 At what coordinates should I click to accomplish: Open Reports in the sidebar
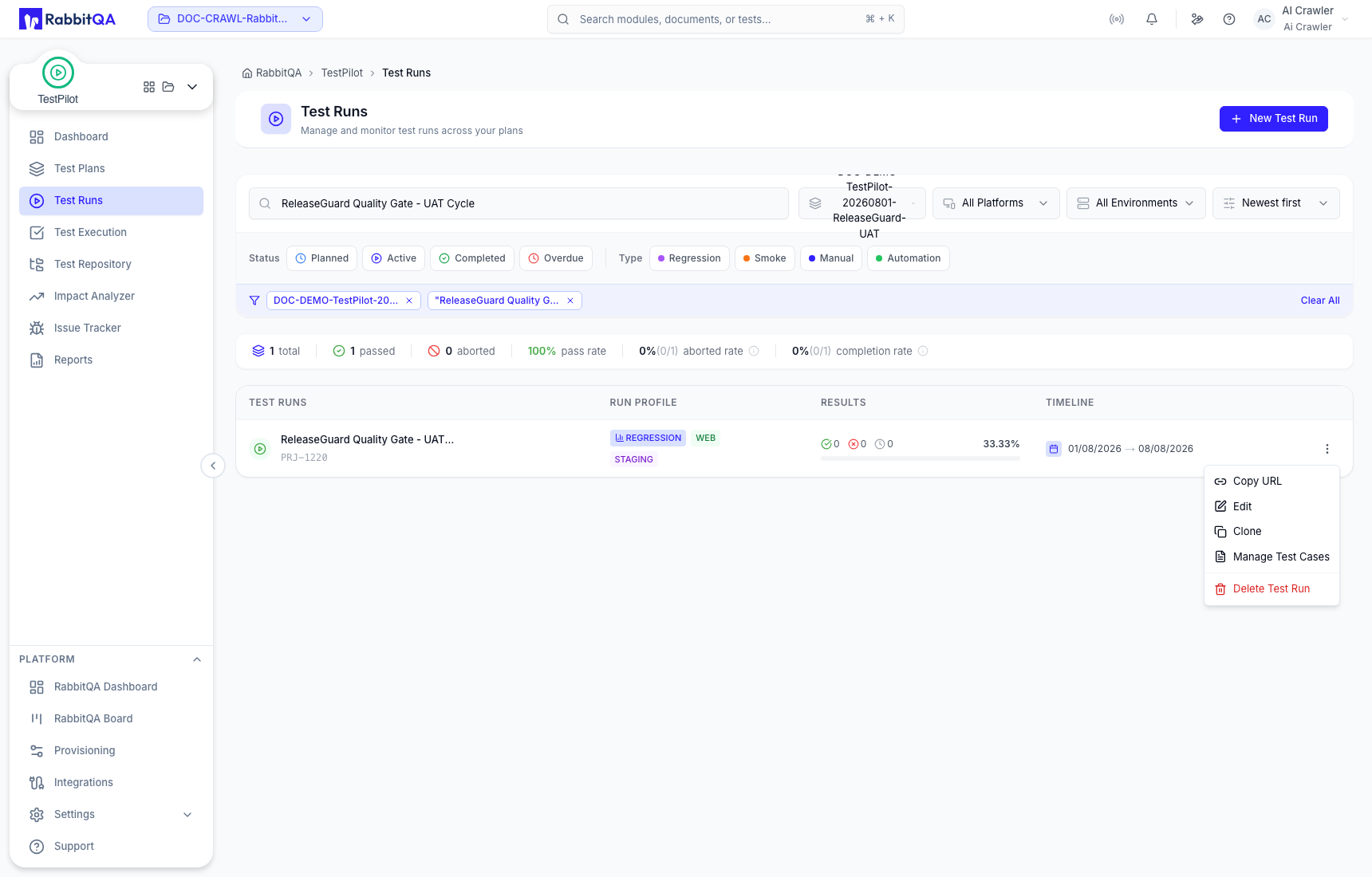[111, 360]
